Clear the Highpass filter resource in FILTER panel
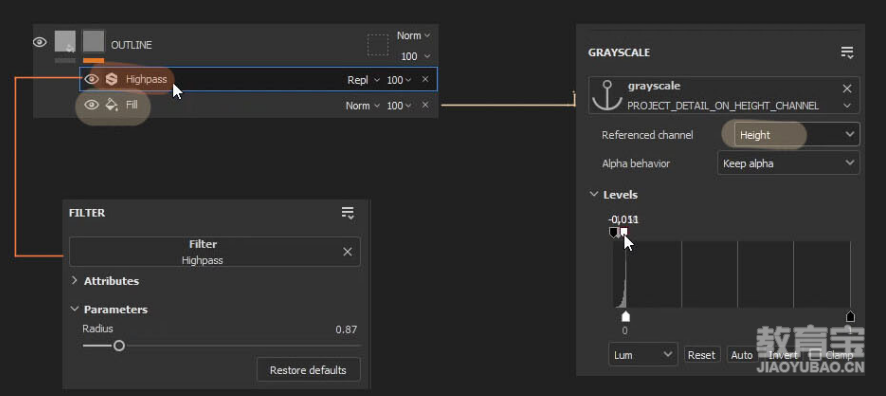The image size is (886, 396). tap(348, 252)
